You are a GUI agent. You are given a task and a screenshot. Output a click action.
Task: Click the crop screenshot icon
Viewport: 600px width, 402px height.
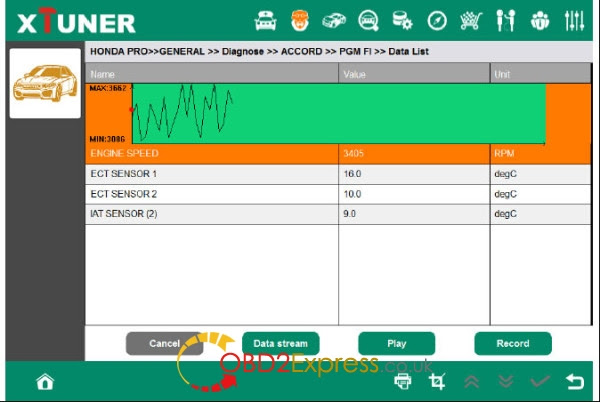pos(437,381)
